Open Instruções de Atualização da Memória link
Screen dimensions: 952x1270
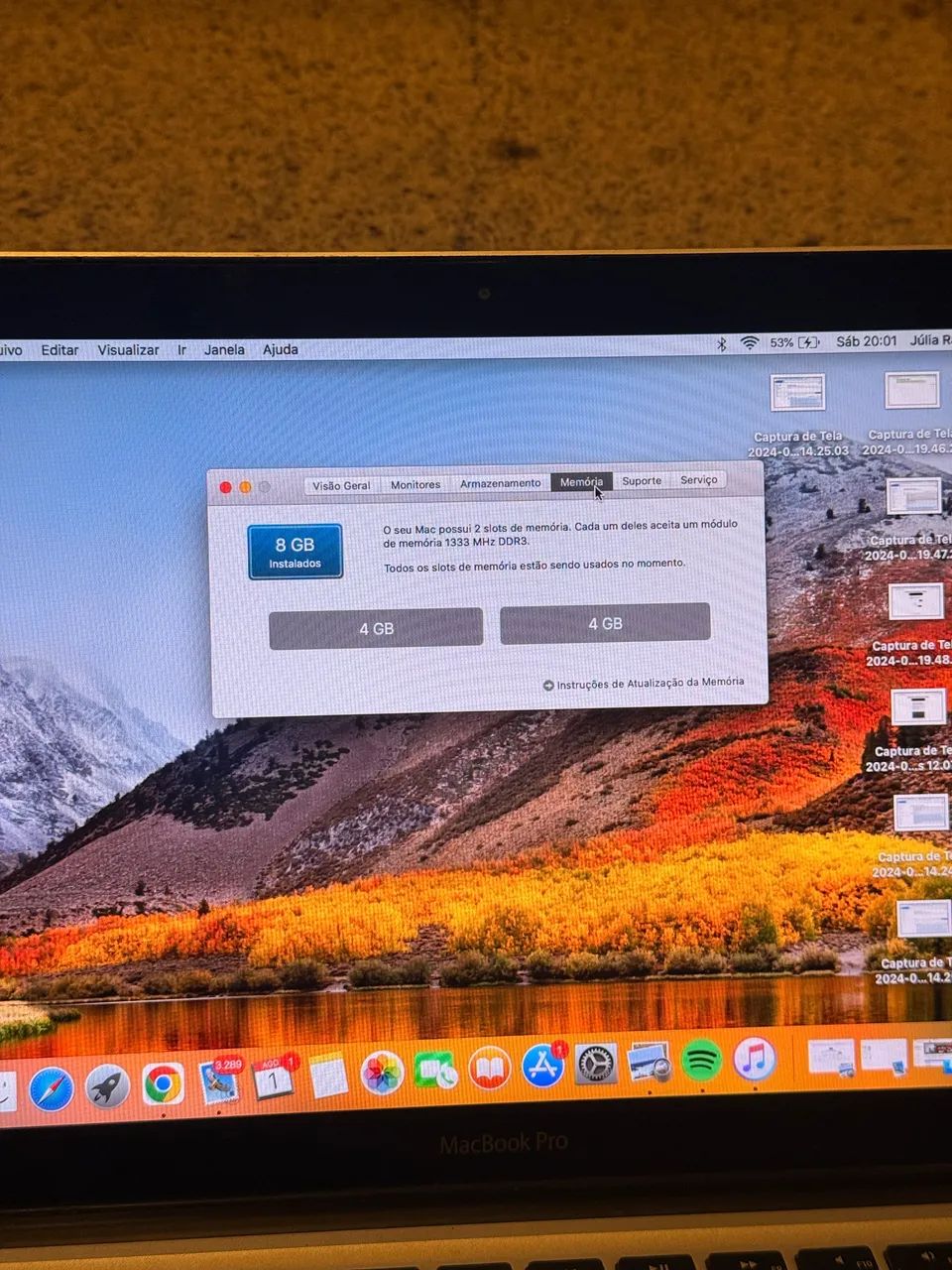click(x=650, y=684)
